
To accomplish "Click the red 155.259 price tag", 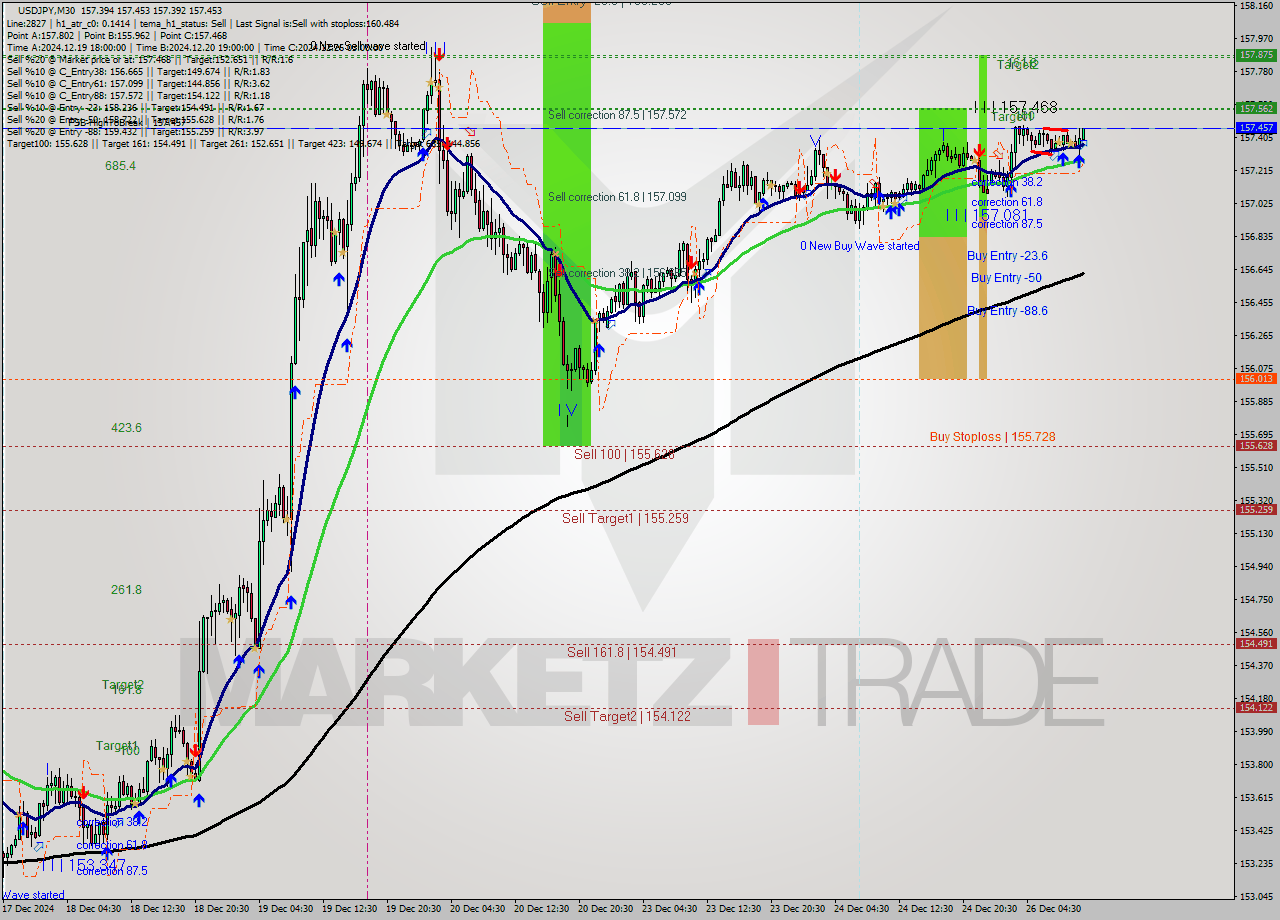I will point(1256,510).
